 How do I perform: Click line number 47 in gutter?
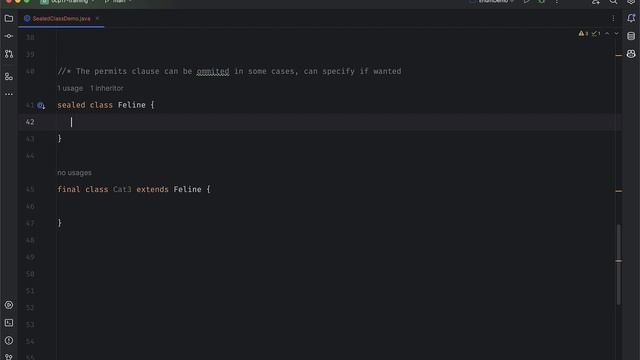[x=30, y=223]
